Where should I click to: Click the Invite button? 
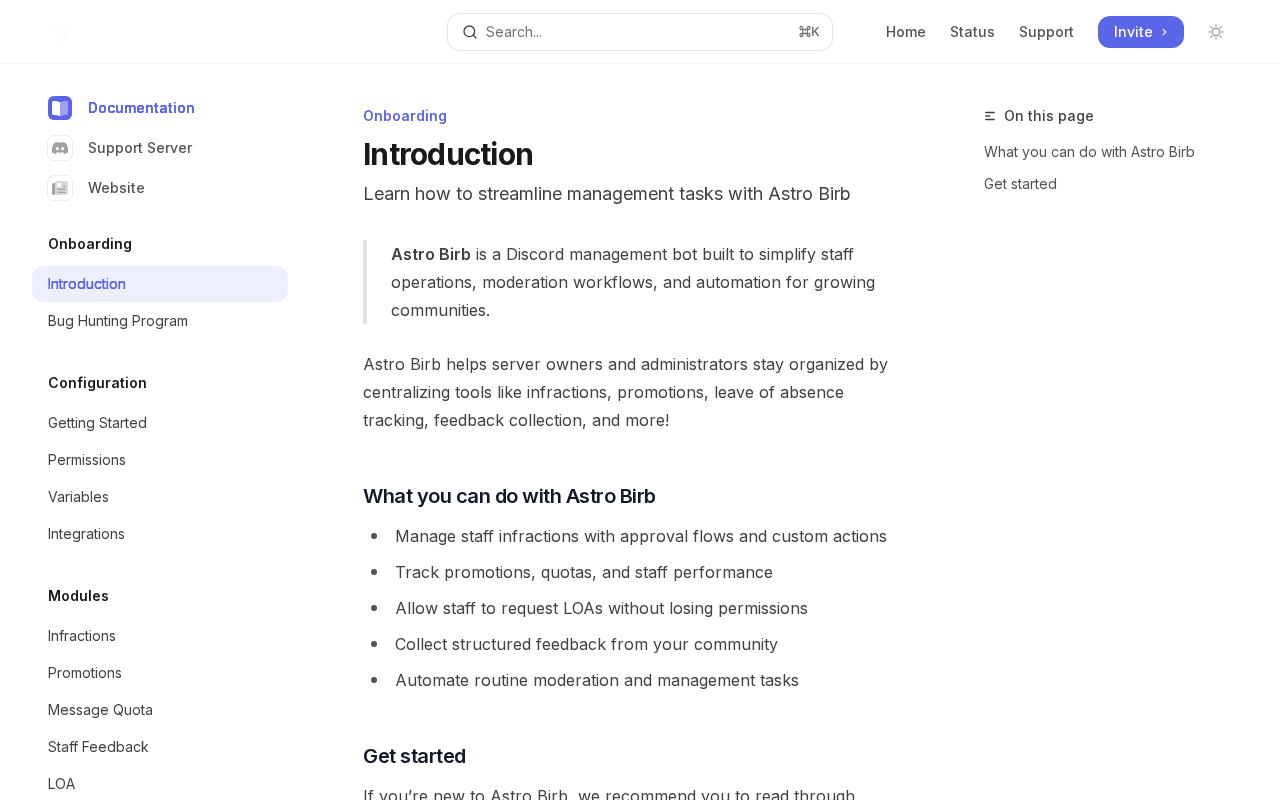[1140, 32]
